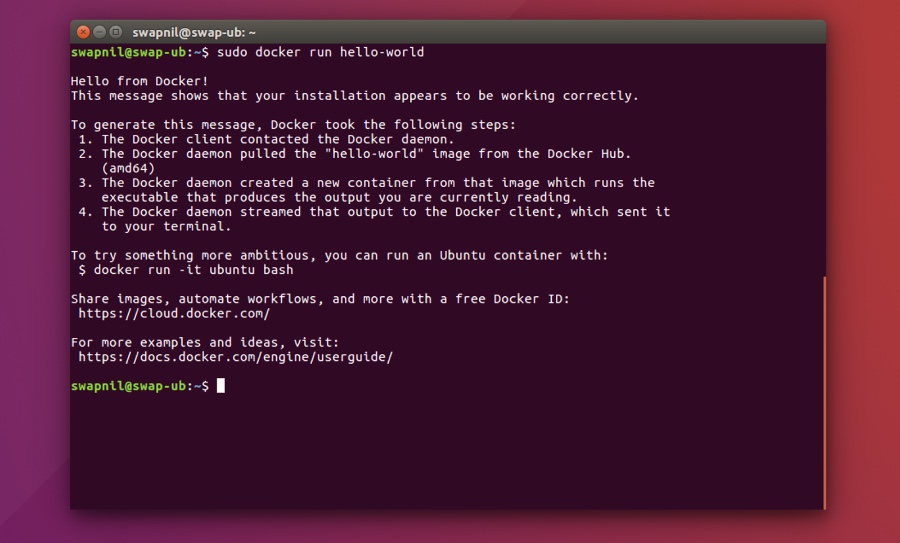Click the terminal's orange vertical scrollbar
The height and width of the screenshot is (543, 900).
coord(824,393)
